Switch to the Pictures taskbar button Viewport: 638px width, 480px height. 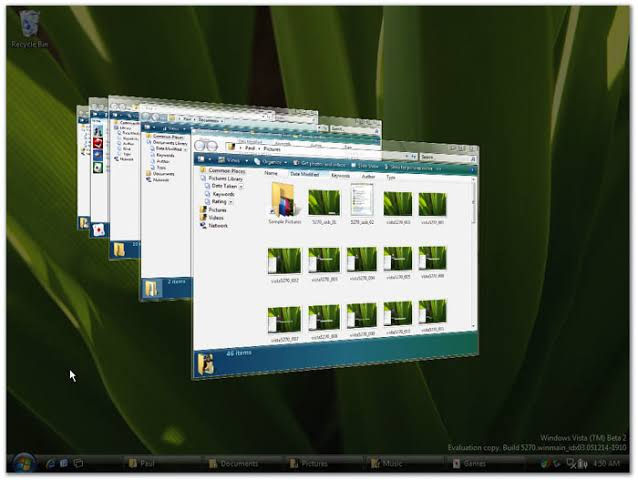pos(324,463)
